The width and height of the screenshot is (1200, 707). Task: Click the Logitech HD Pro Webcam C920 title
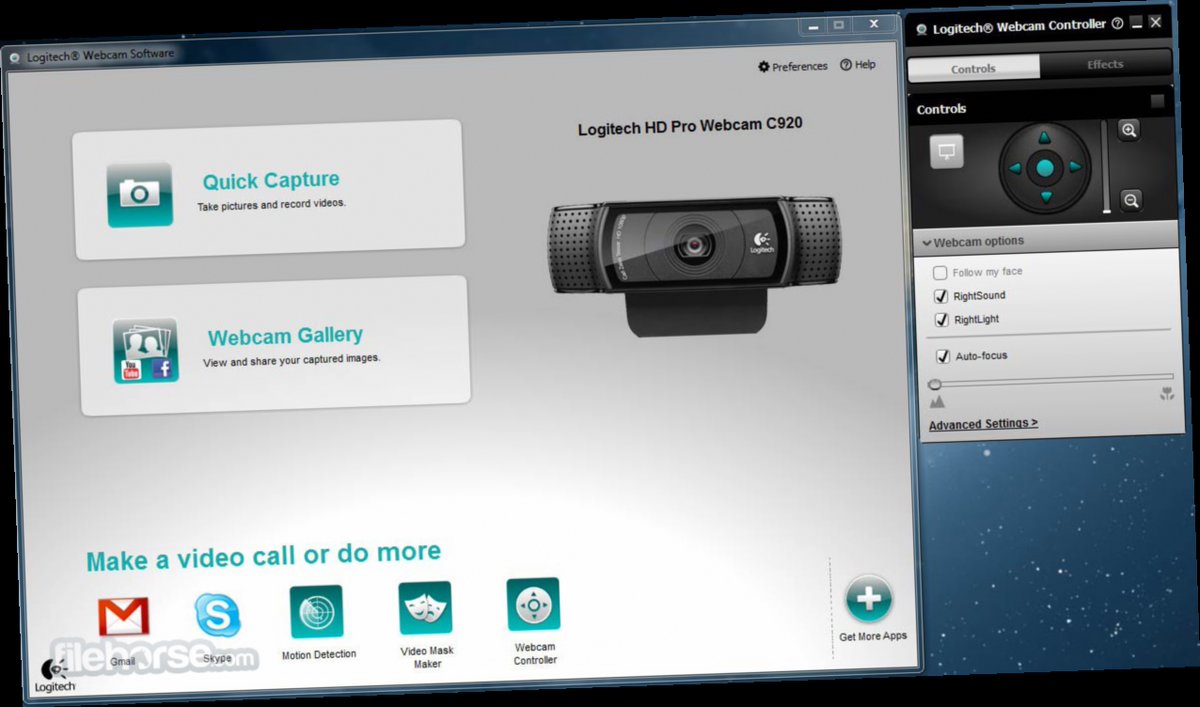690,127
